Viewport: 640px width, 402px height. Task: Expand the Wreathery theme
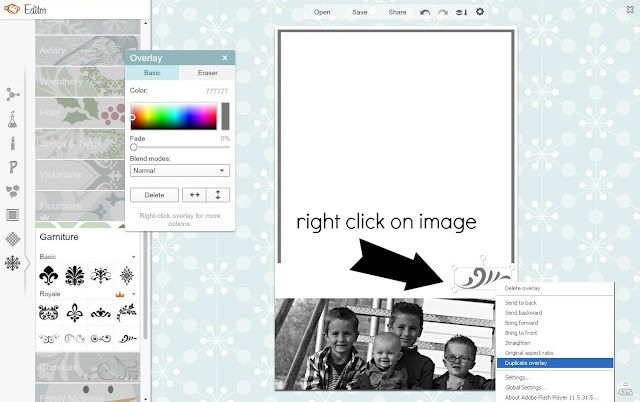coord(80,82)
